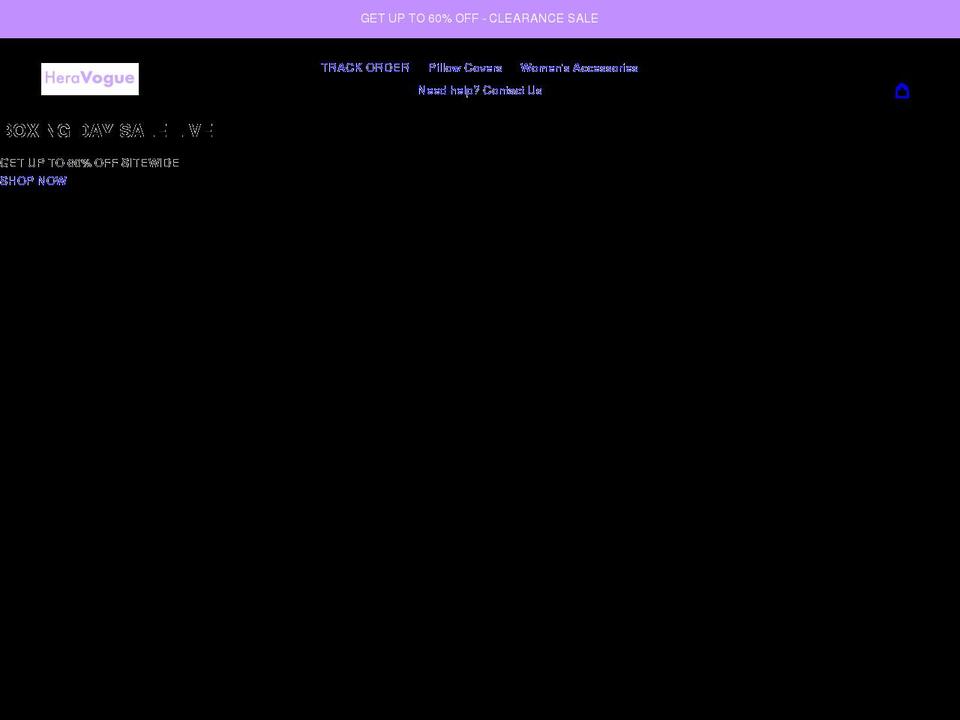Click the GET UP TO 60% OFF SITEWIDE text

click(90, 162)
